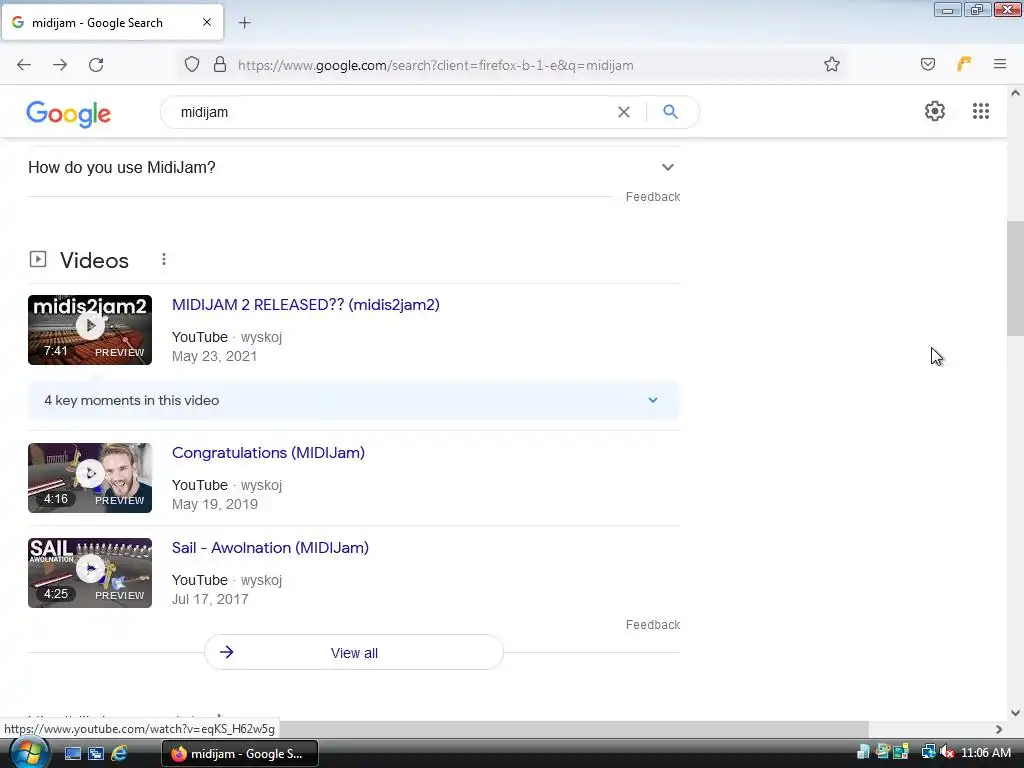This screenshot has height=768, width=1024.
Task: Expand 4 key moments in this video
Action: point(353,400)
